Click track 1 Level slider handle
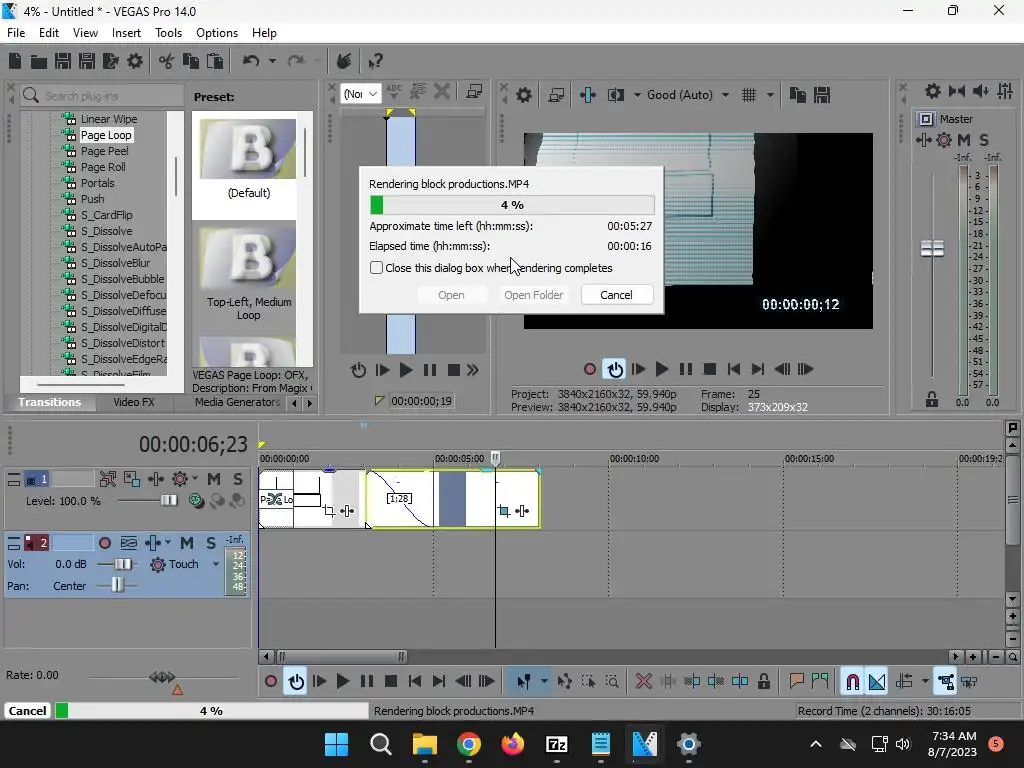Viewport: 1024px width, 768px height. pos(168,501)
